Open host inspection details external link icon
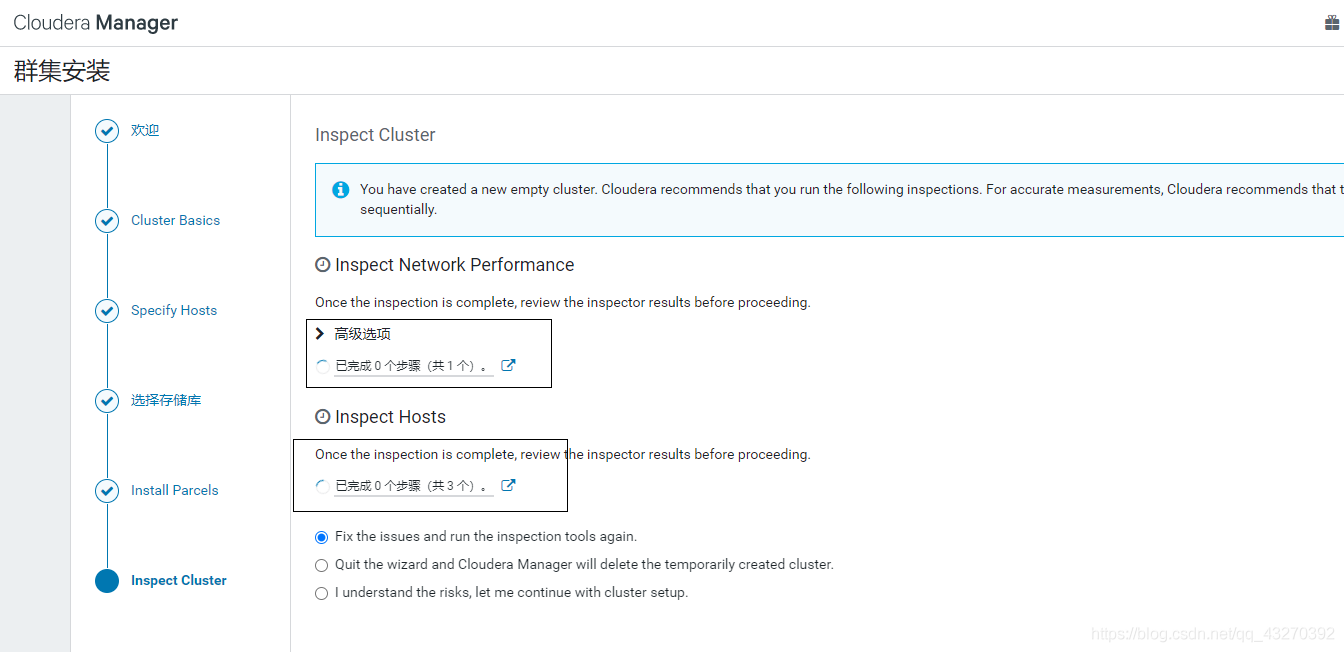Screen dimensions: 1344x652 click(508, 485)
